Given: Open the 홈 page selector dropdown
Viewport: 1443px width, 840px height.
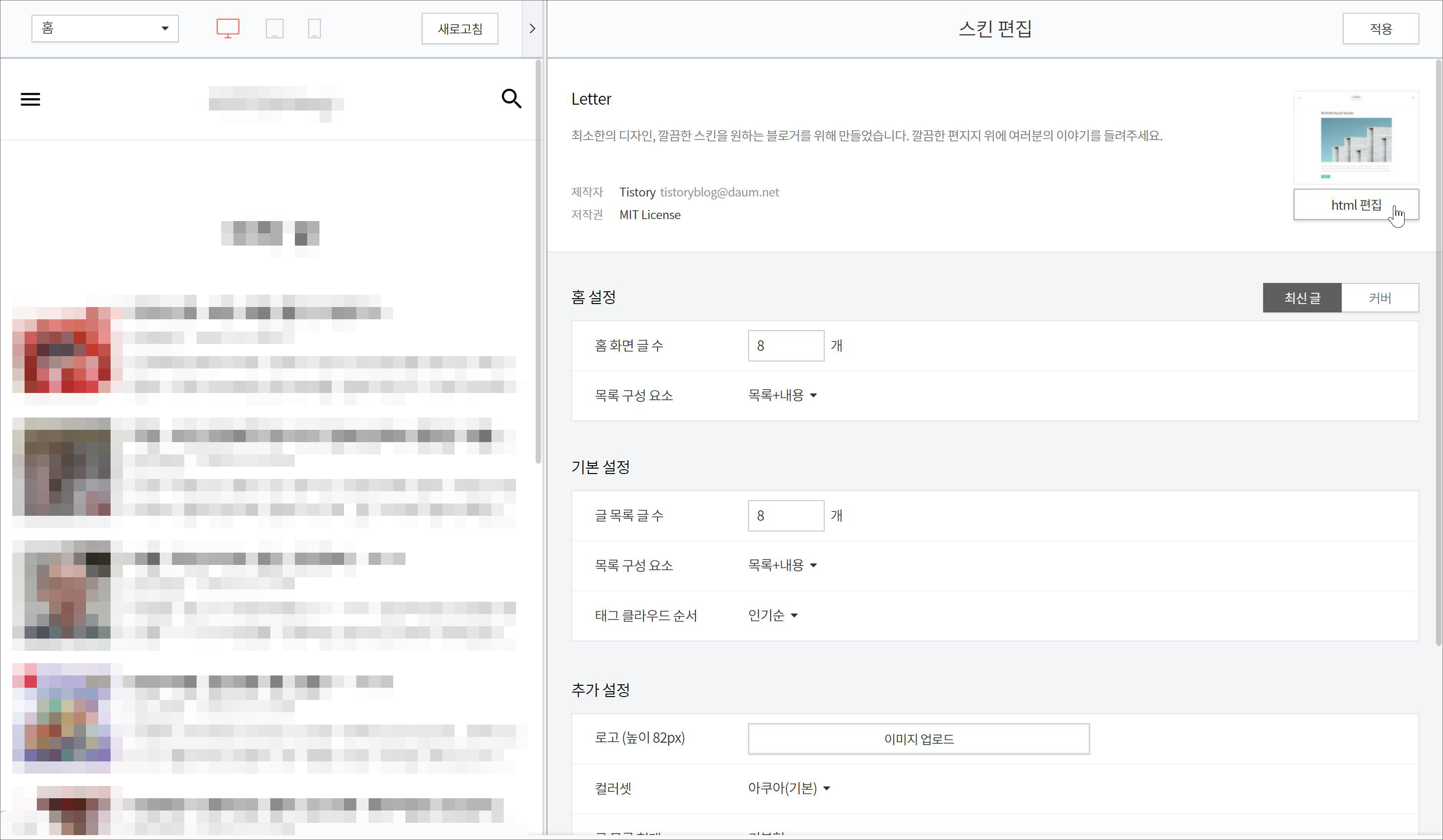Looking at the screenshot, I should [105, 28].
